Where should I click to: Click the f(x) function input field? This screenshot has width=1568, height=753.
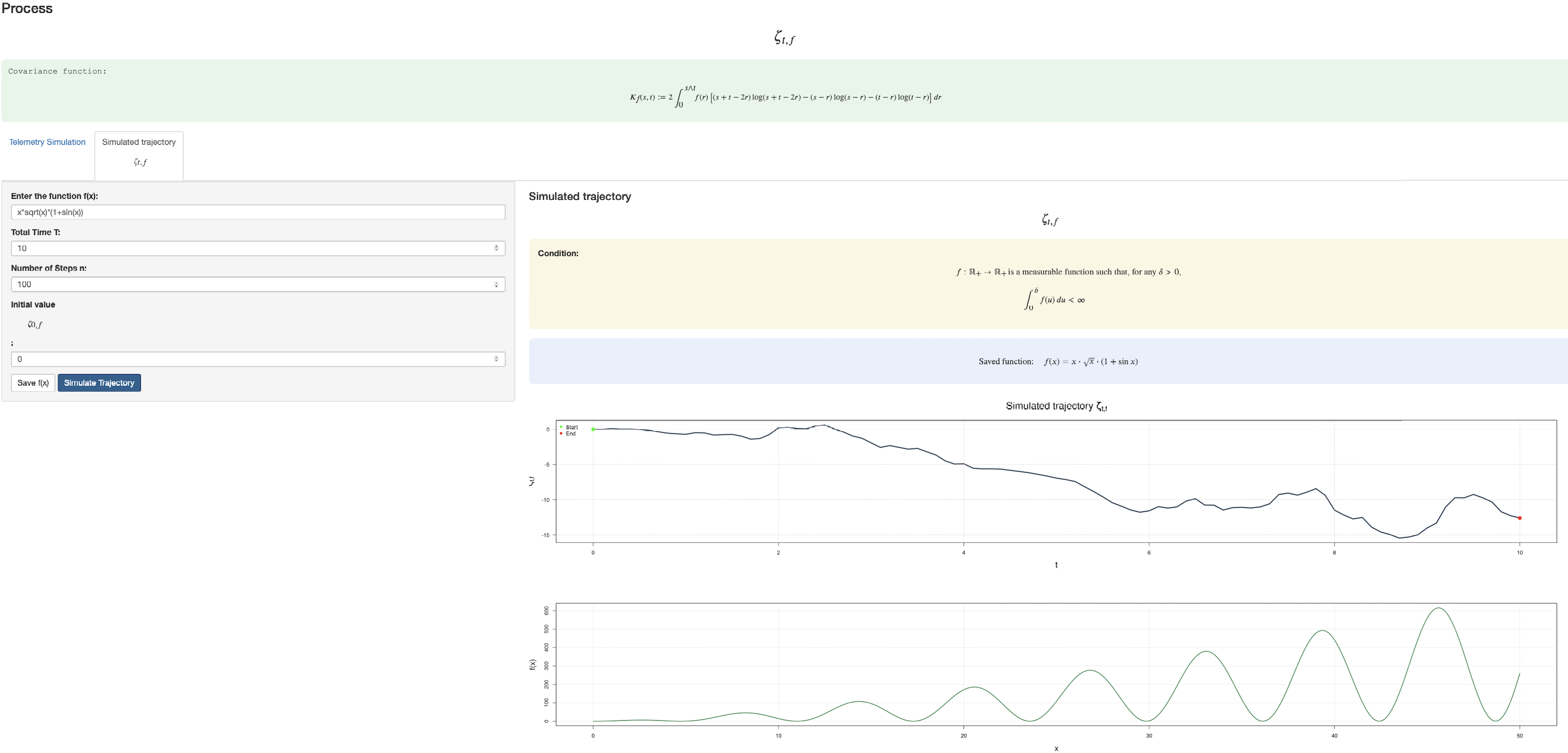point(258,212)
